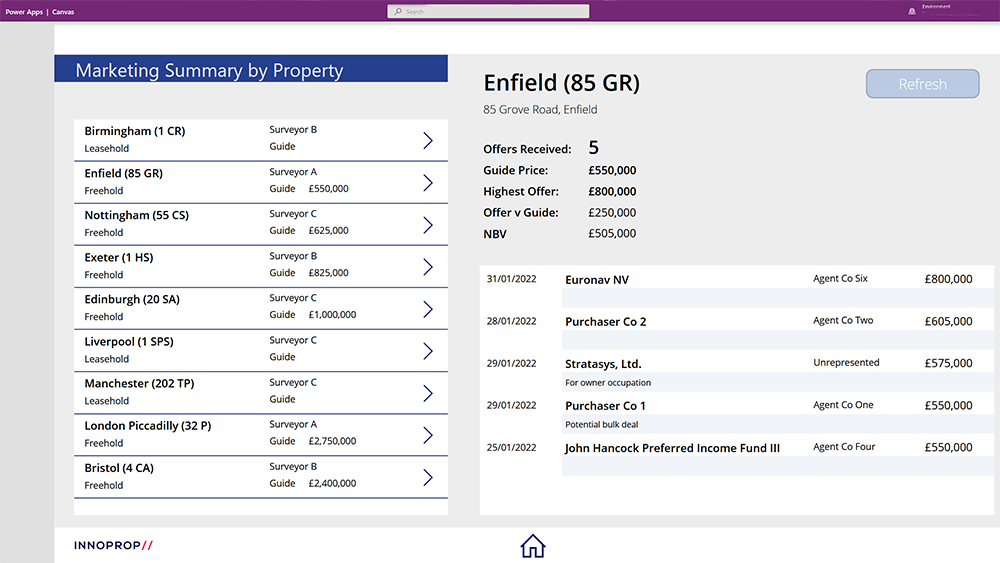Click the Agent Co Four label
The image size is (1000, 563).
[x=844, y=446]
